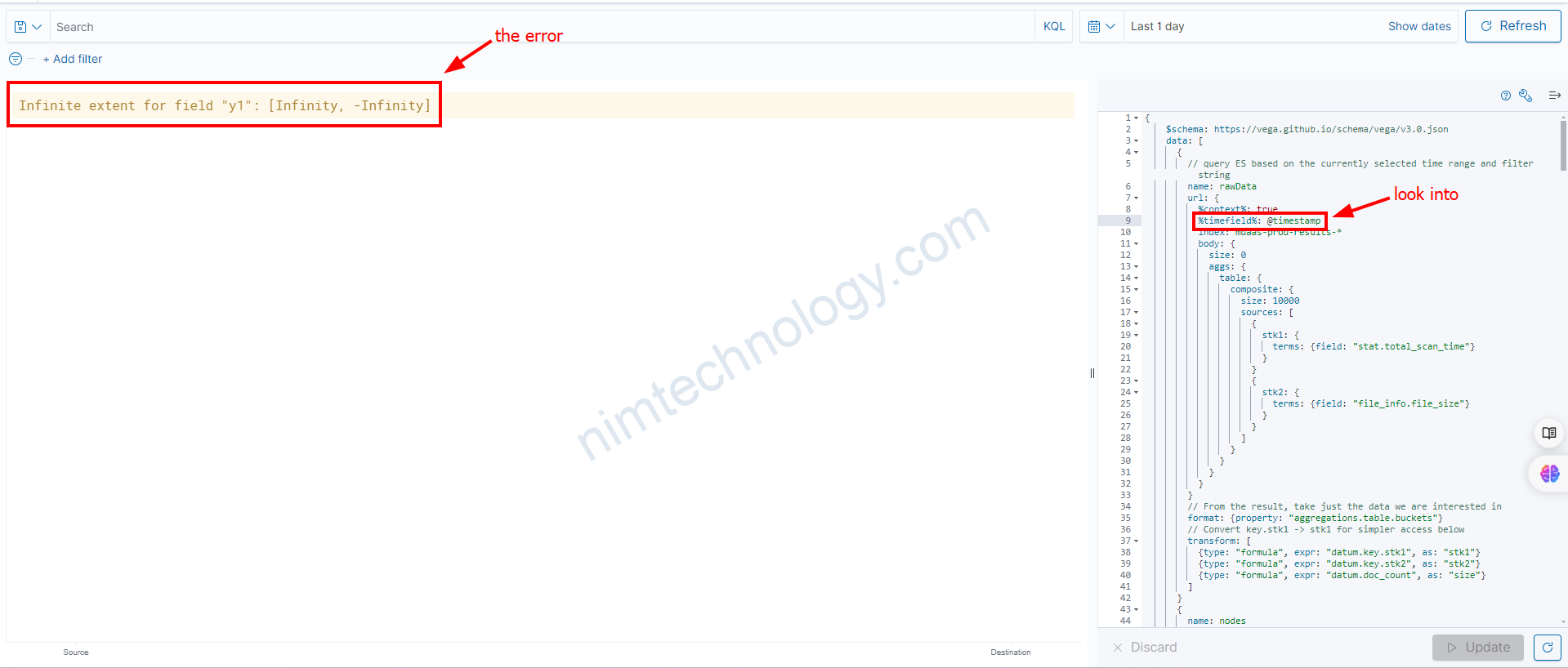Click the Show dates link
The width and height of the screenshot is (1568, 668).
pyautogui.click(x=1418, y=27)
